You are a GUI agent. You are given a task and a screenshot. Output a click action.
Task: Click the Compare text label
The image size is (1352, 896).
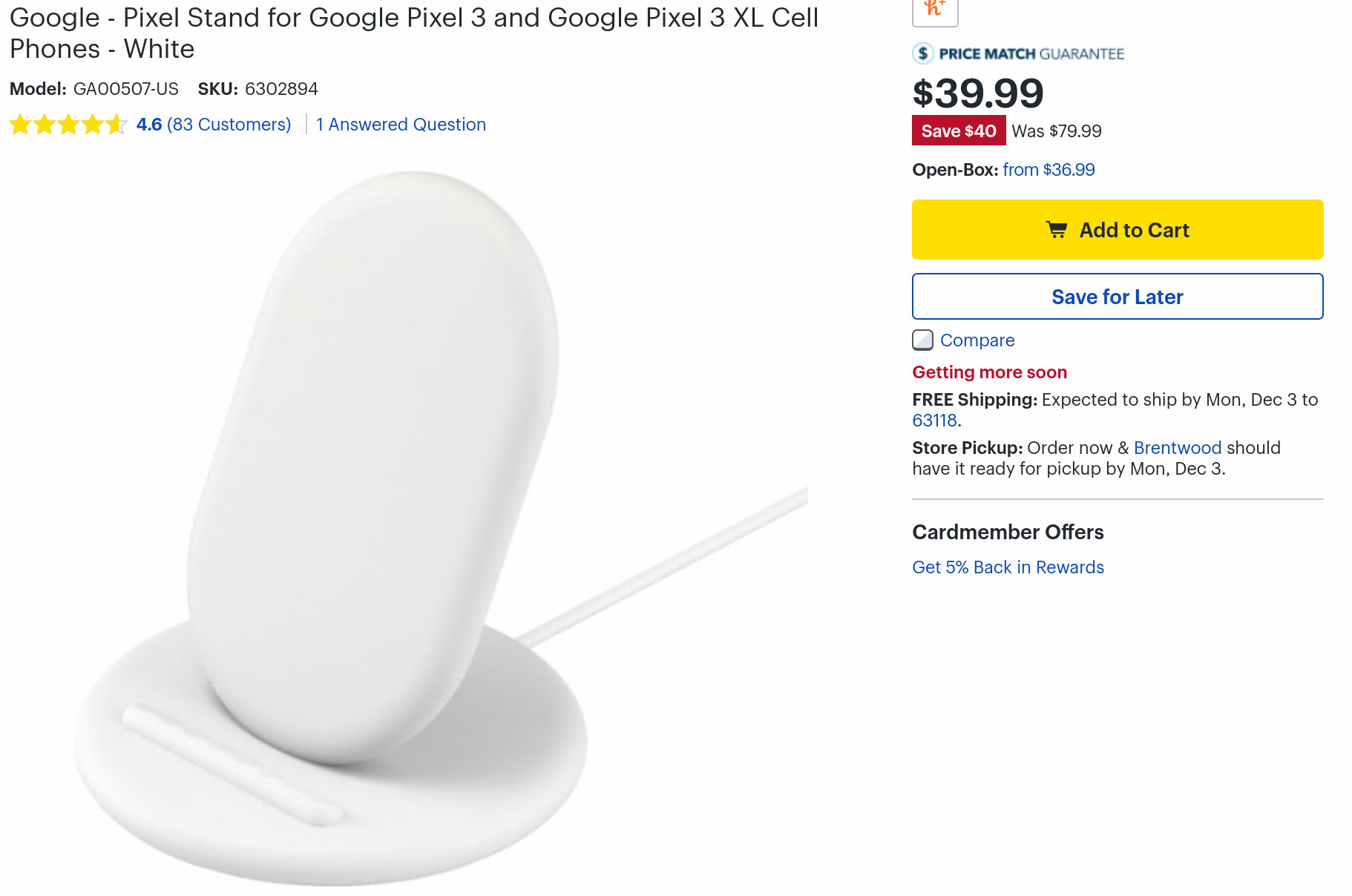(977, 340)
